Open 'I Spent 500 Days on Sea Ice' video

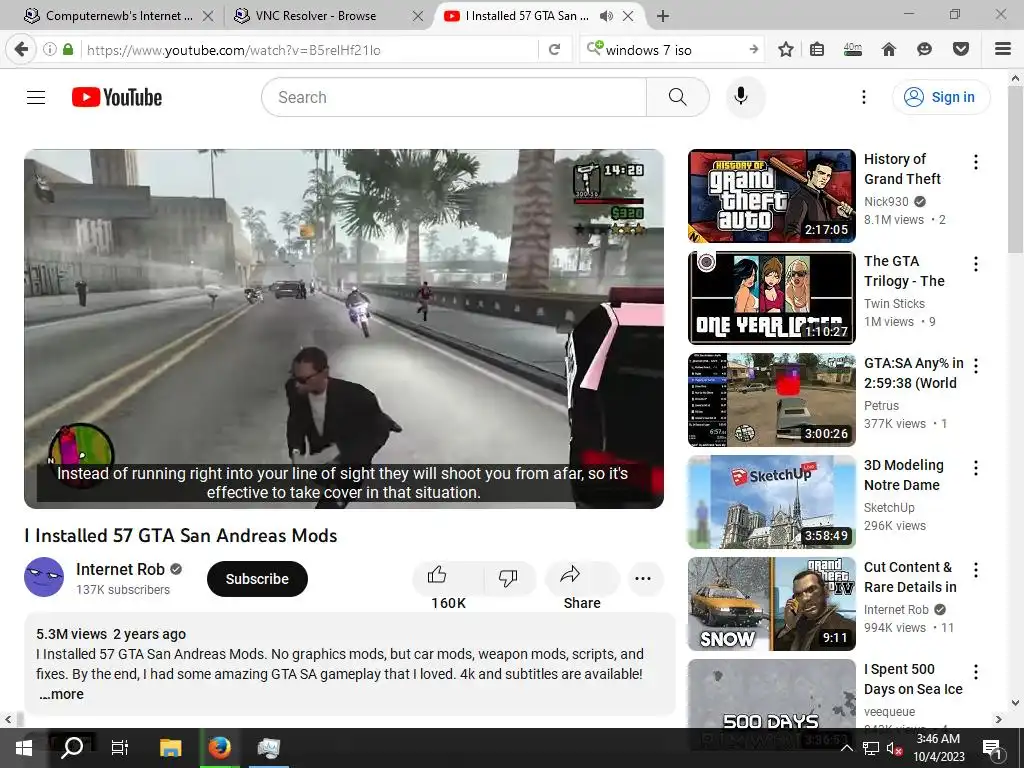coord(913,679)
